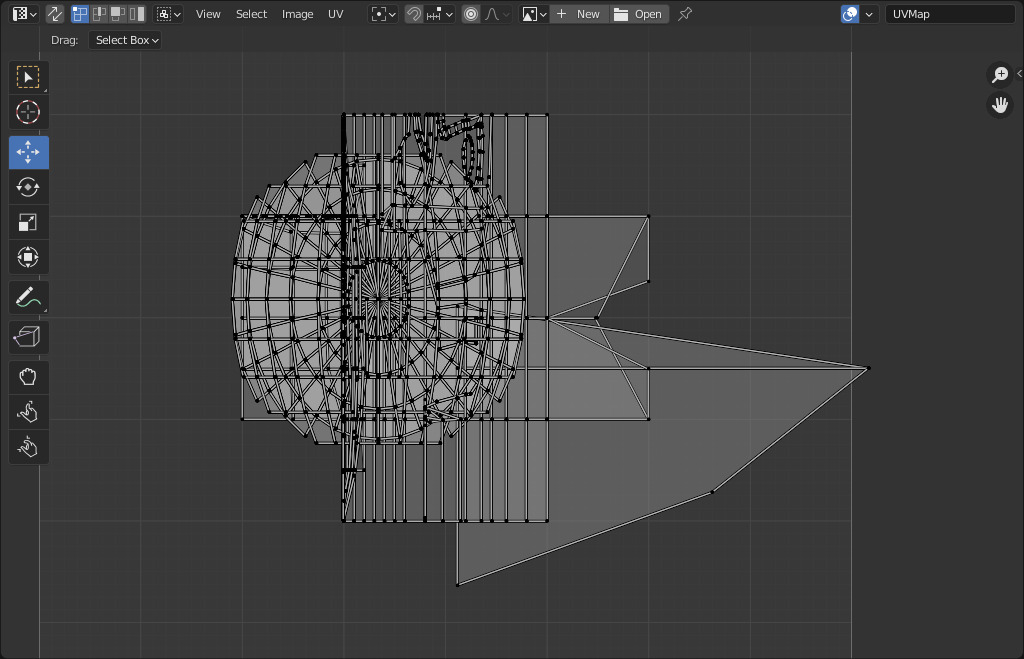Select the Relax sculpt tool
This screenshot has width=1024, height=659.
[x=28, y=412]
